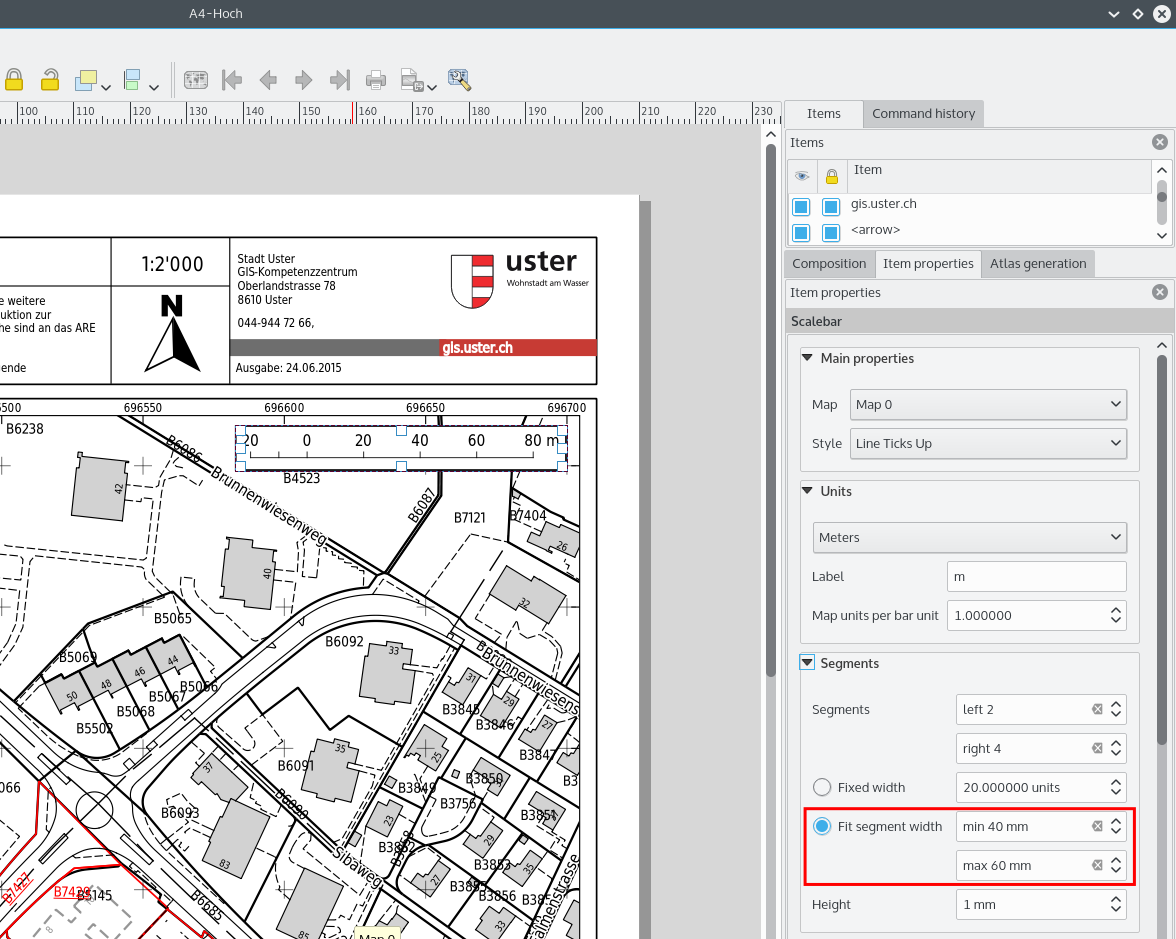Select the Fixed width radio button
This screenshot has height=939, width=1176.
click(x=822, y=788)
